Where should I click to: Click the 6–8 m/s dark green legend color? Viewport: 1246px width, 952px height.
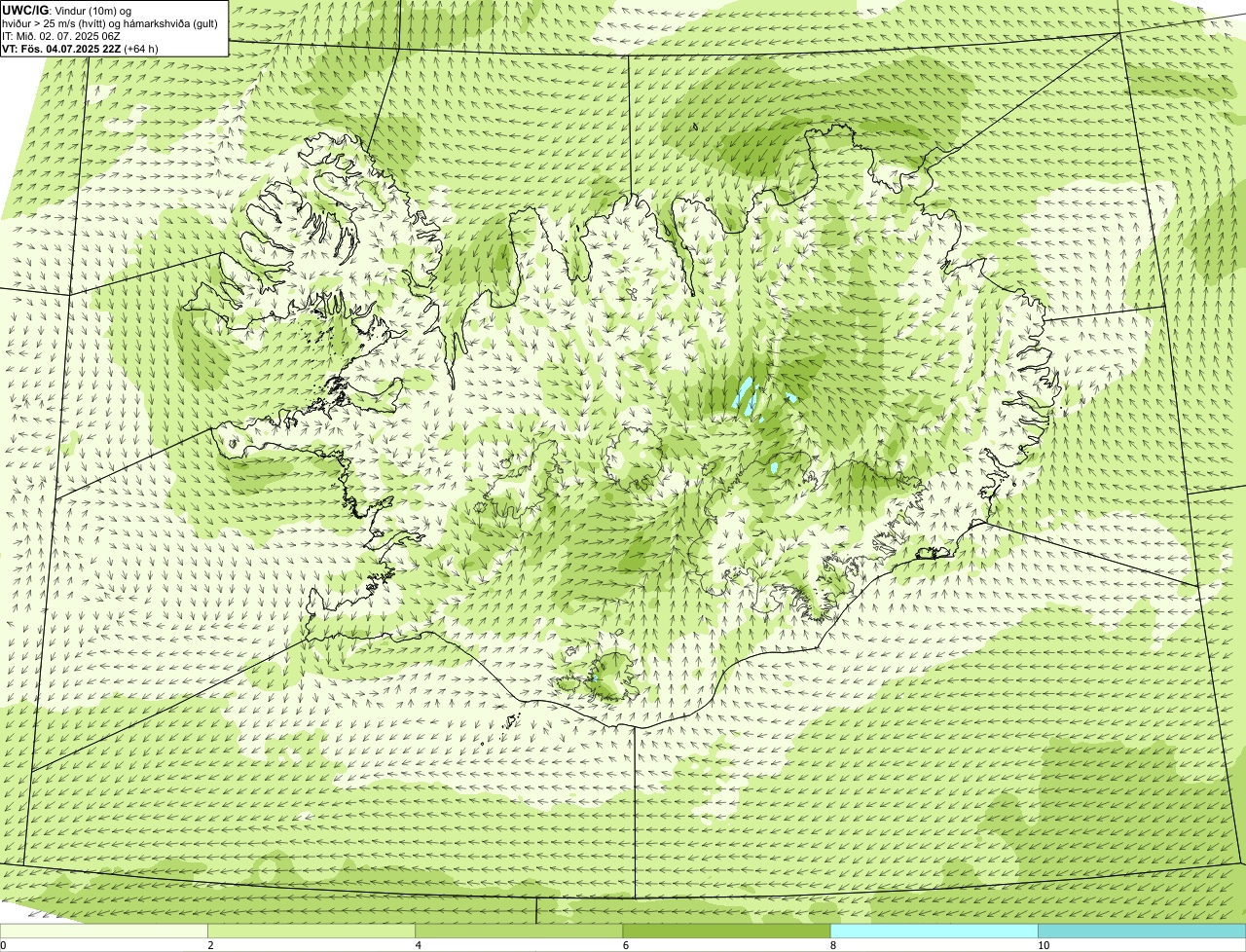pyautogui.click(x=726, y=932)
